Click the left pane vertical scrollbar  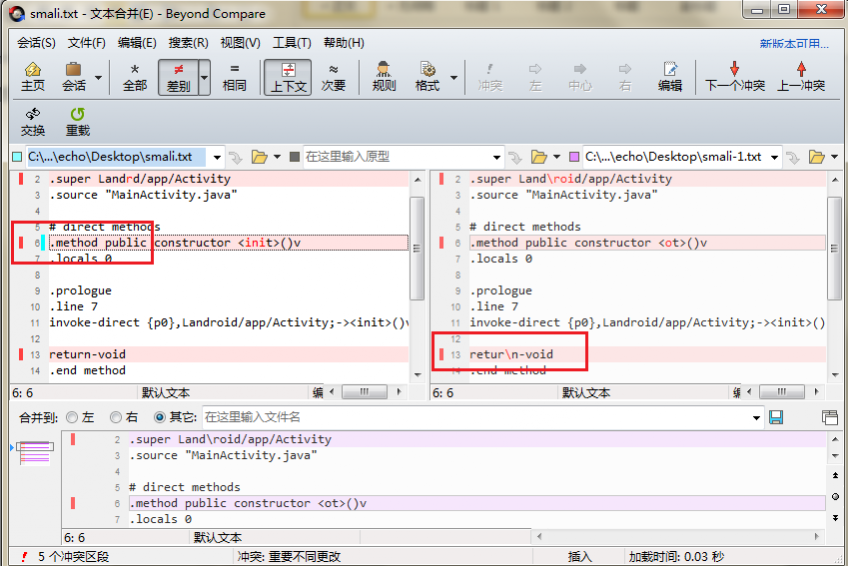pos(417,276)
